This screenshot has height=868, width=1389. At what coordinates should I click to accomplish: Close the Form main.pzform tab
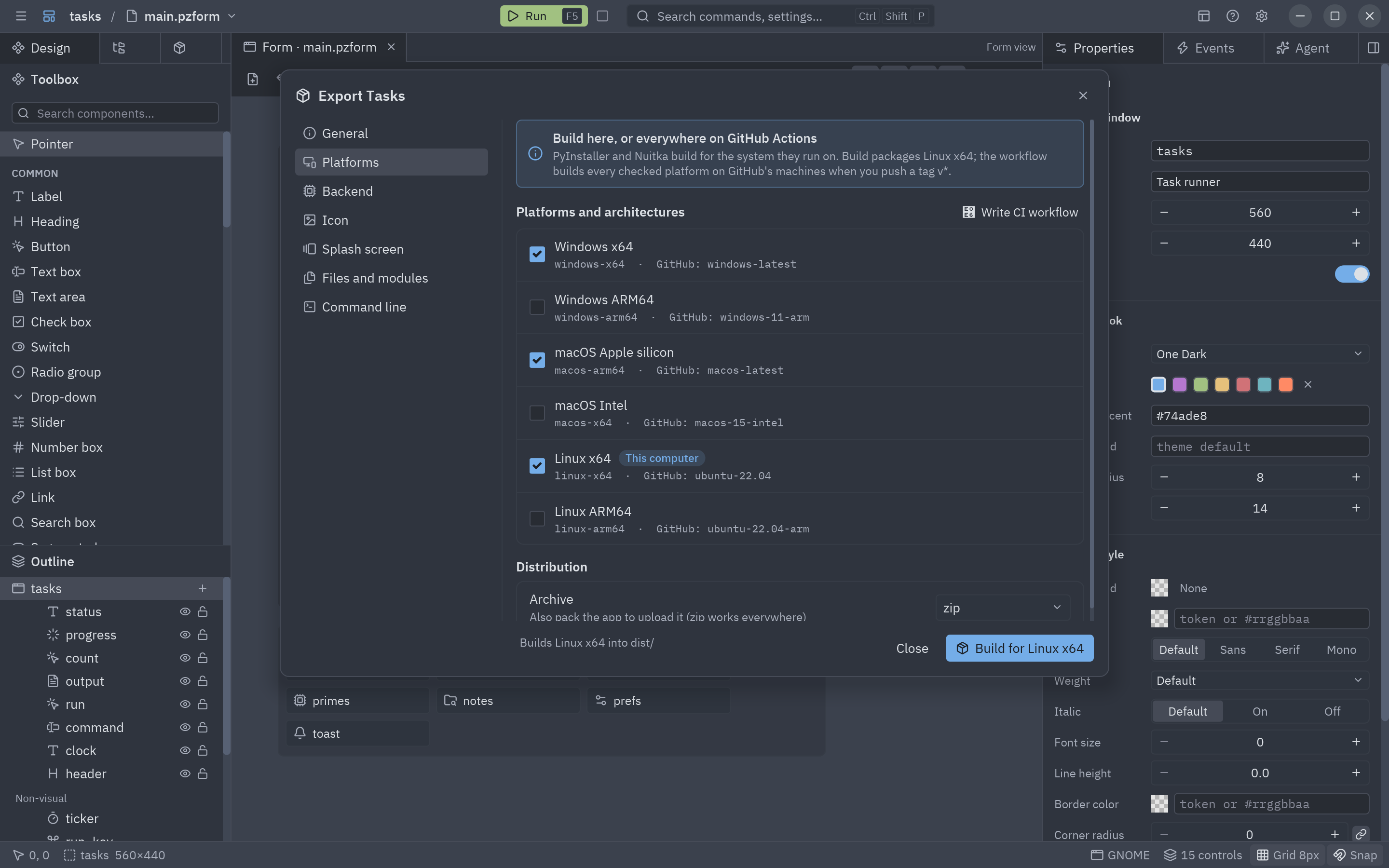392,47
